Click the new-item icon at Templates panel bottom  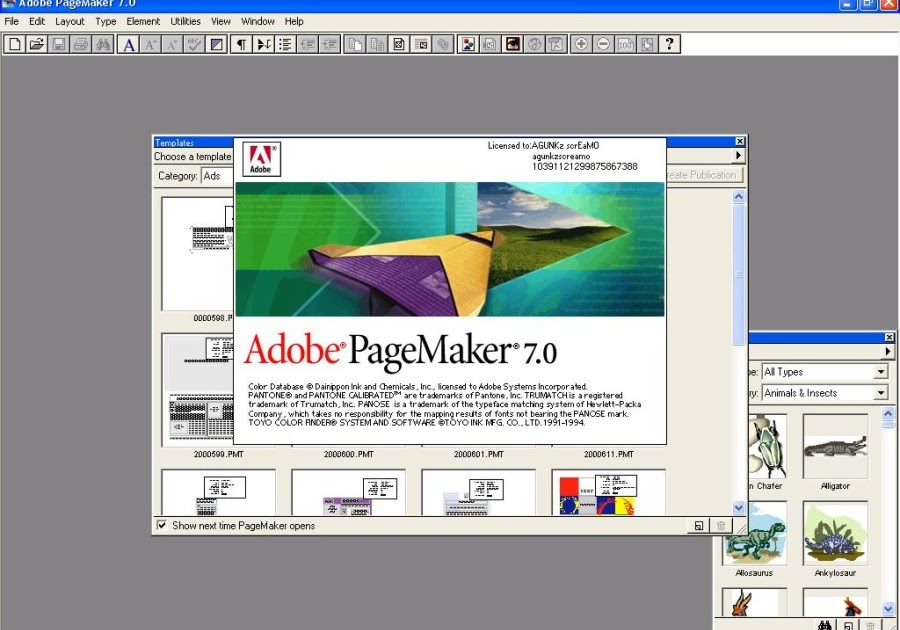click(699, 526)
